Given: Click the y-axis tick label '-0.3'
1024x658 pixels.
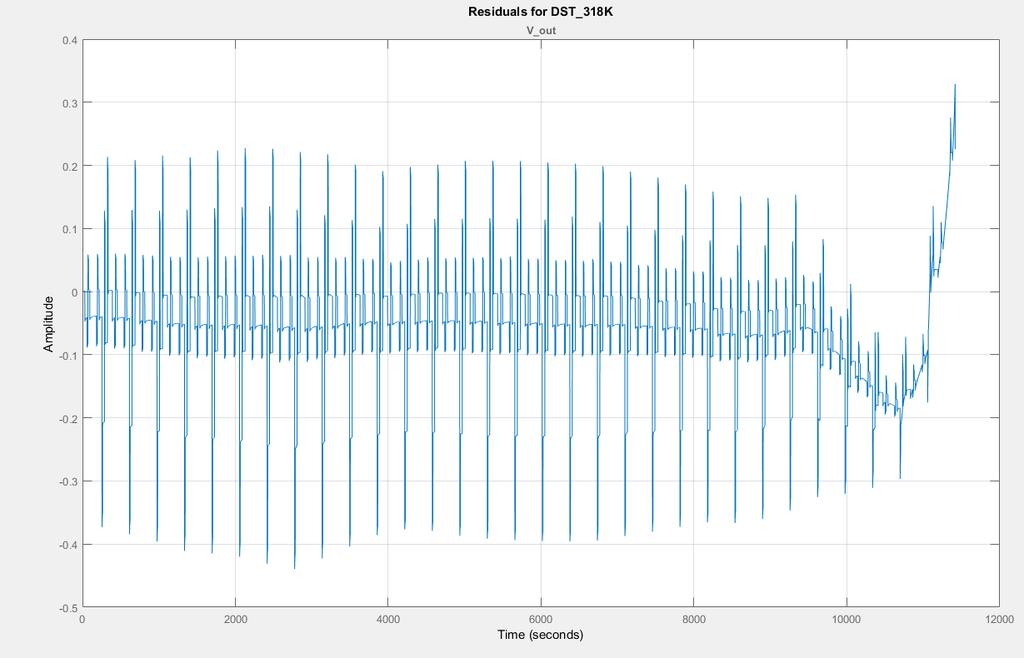Looking at the screenshot, I should coord(68,482).
